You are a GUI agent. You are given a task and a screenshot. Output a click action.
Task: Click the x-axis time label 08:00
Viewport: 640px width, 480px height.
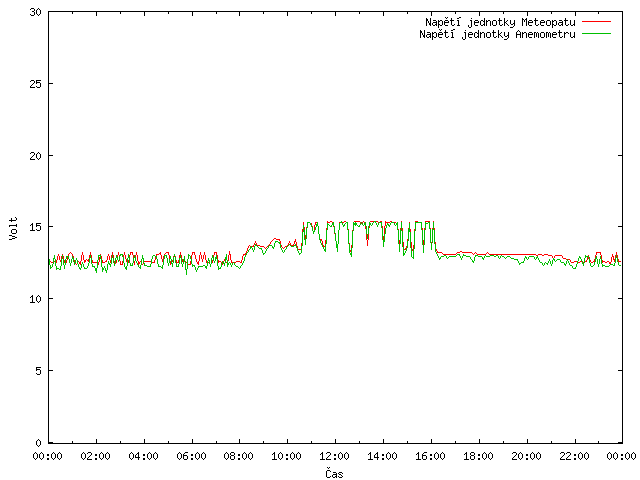[x=239, y=456]
